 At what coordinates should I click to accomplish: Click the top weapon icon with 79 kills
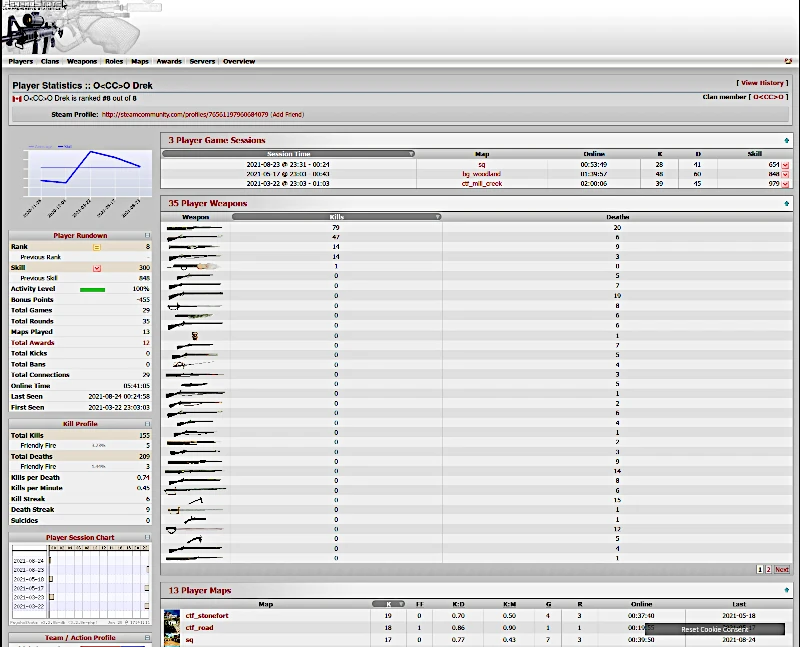pyautogui.click(x=194, y=228)
